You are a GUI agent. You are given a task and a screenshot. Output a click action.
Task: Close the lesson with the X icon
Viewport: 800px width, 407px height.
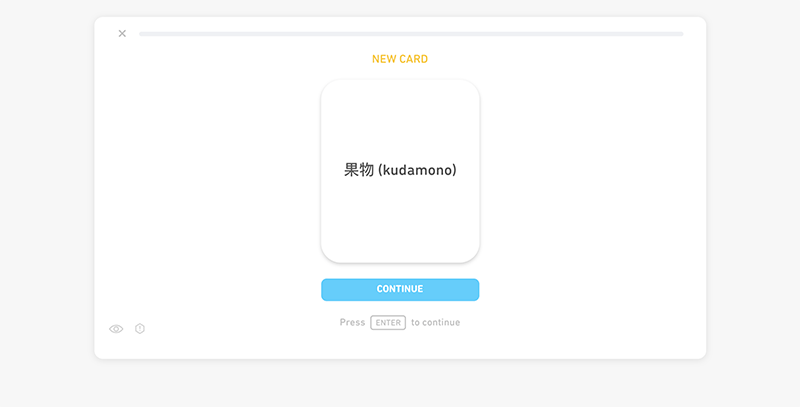(122, 34)
